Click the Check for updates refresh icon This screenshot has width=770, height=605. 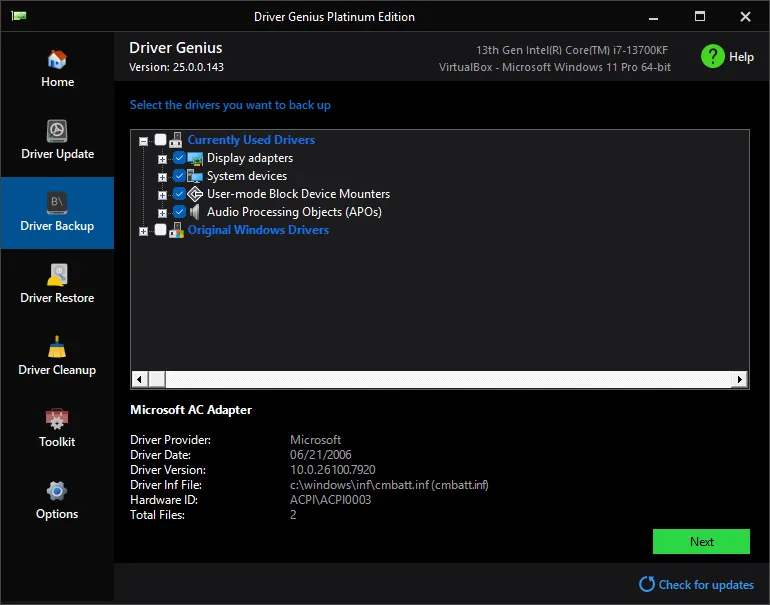[x=647, y=584]
